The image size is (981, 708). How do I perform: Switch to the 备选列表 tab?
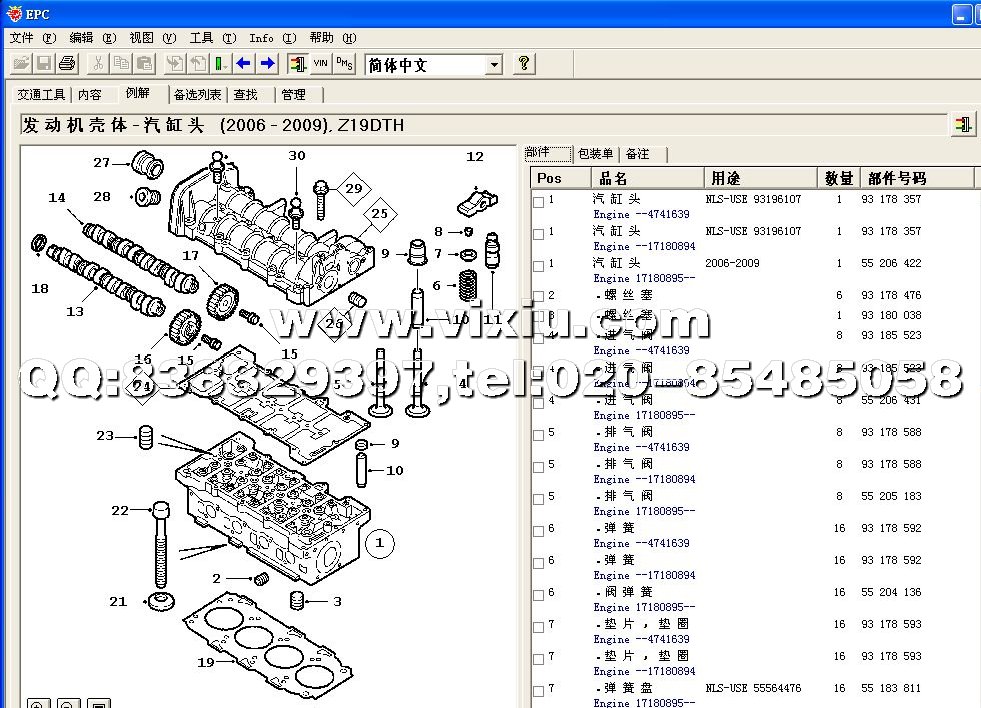click(197, 95)
